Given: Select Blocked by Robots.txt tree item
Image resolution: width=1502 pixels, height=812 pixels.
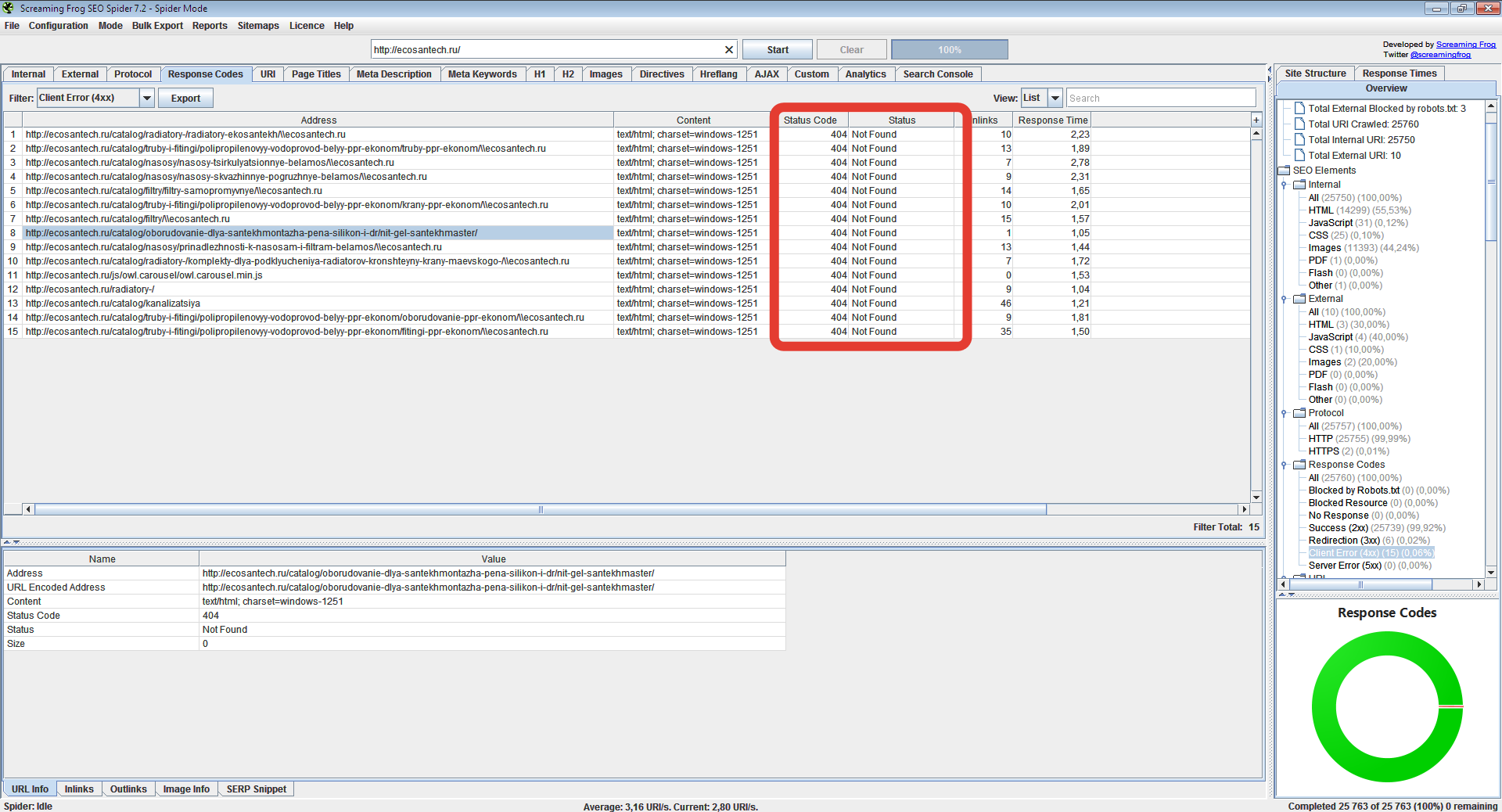Looking at the screenshot, I should pyautogui.click(x=1378, y=490).
